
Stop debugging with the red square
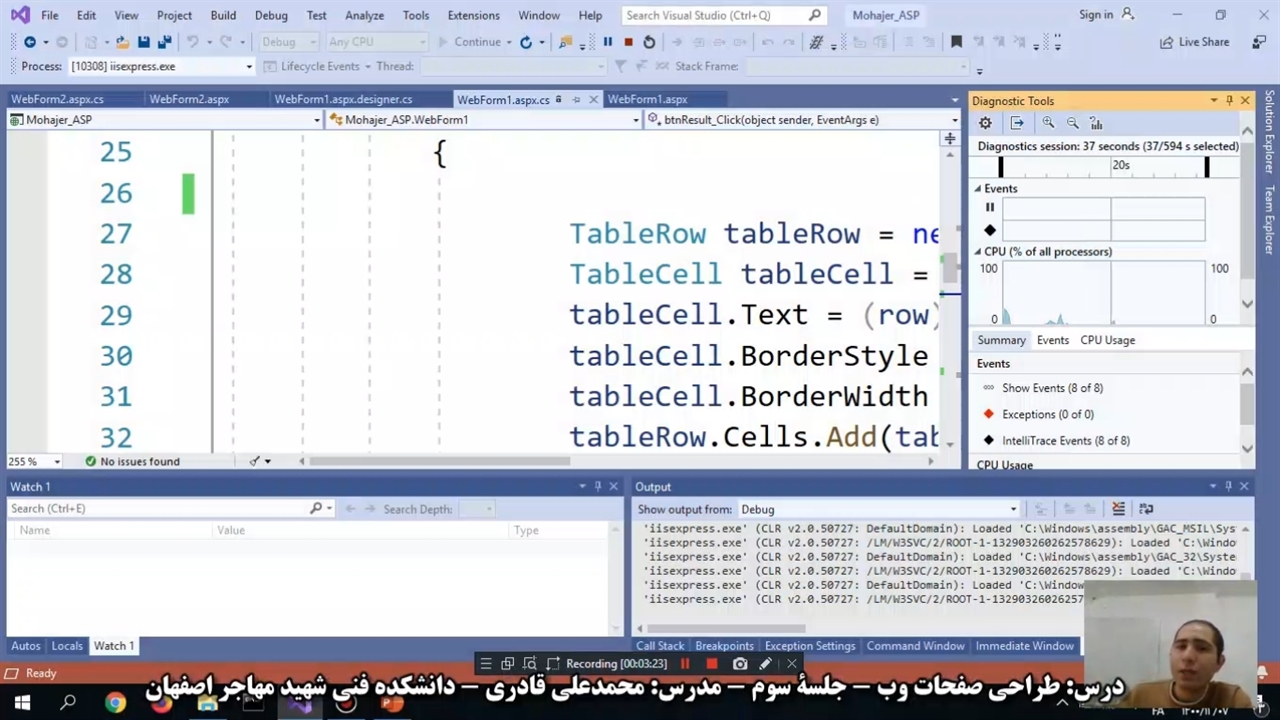pyautogui.click(x=628, y=42)
